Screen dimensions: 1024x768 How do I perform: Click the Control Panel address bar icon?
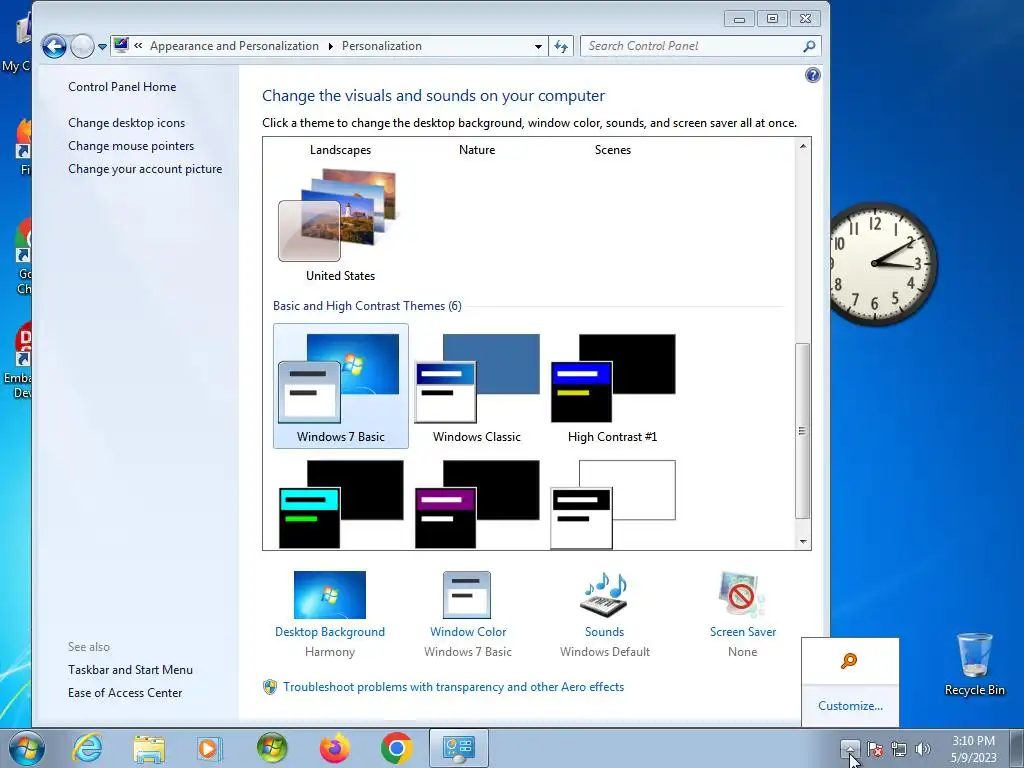(x=121, y=45)
